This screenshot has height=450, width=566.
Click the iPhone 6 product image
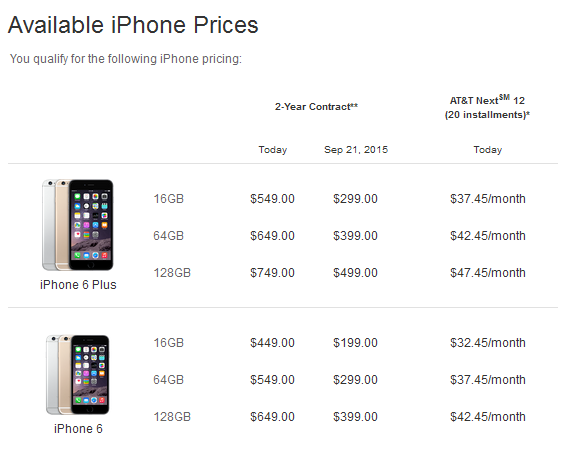78,374
